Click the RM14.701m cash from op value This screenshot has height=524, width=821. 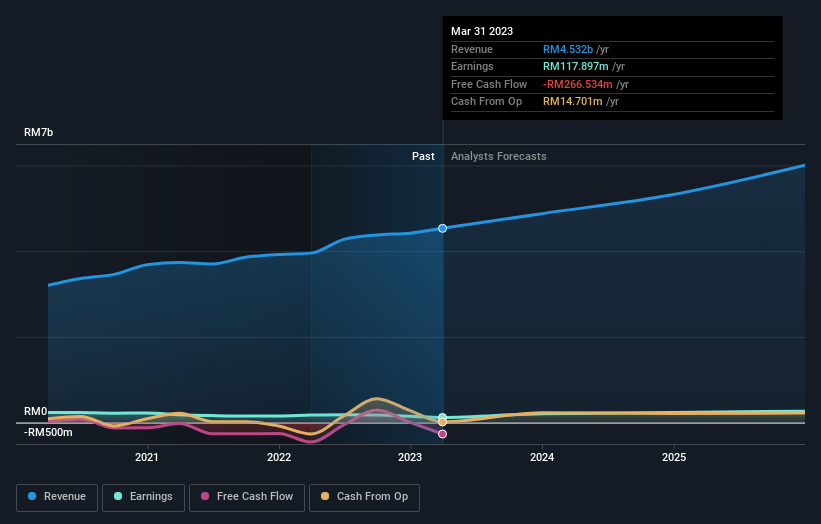[x=572, y=102]
